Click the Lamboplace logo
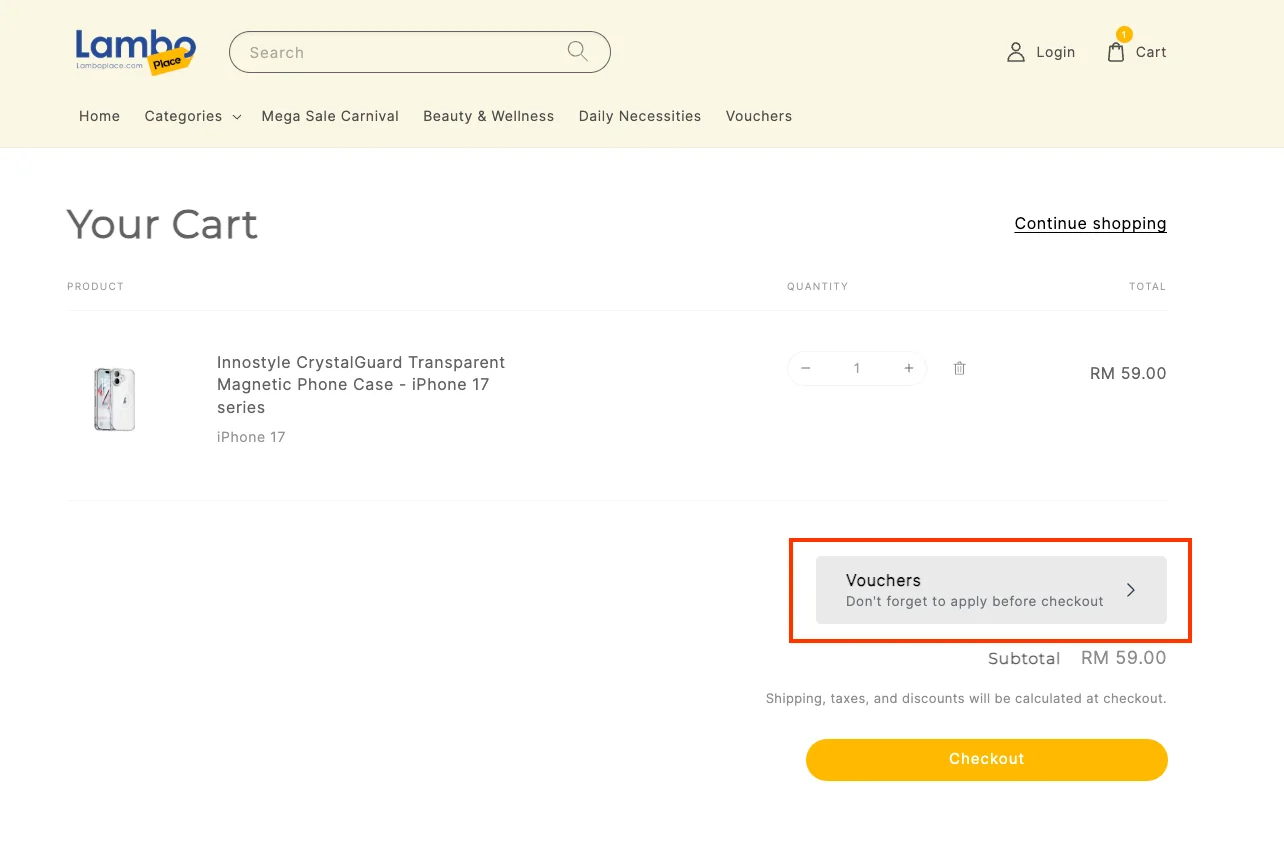This screenshot has width=1284, height=848. [x=136, y=51]
